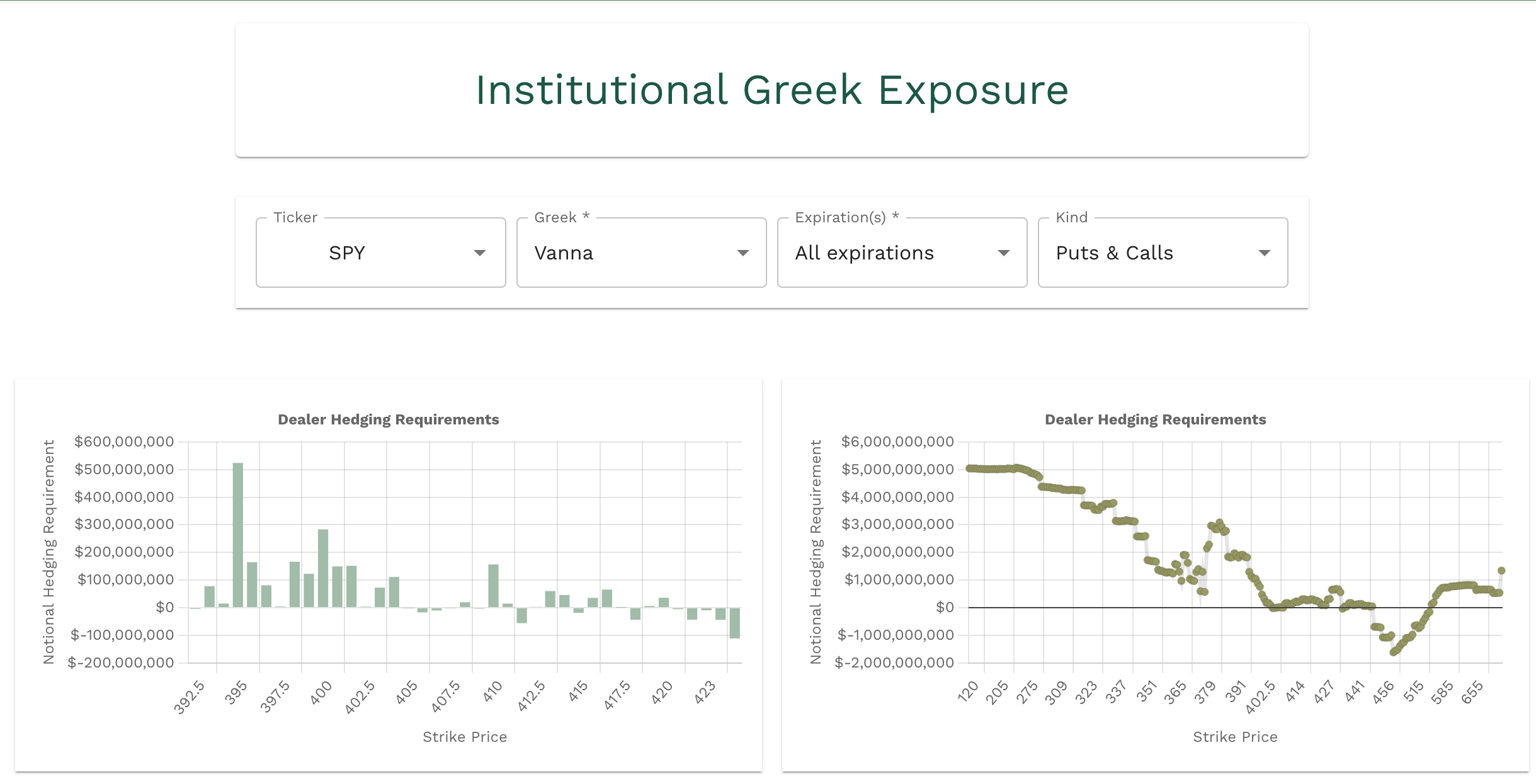Click the arrow icon in the Ticker field
The image size is (1536, 784).
pos(480,253)
